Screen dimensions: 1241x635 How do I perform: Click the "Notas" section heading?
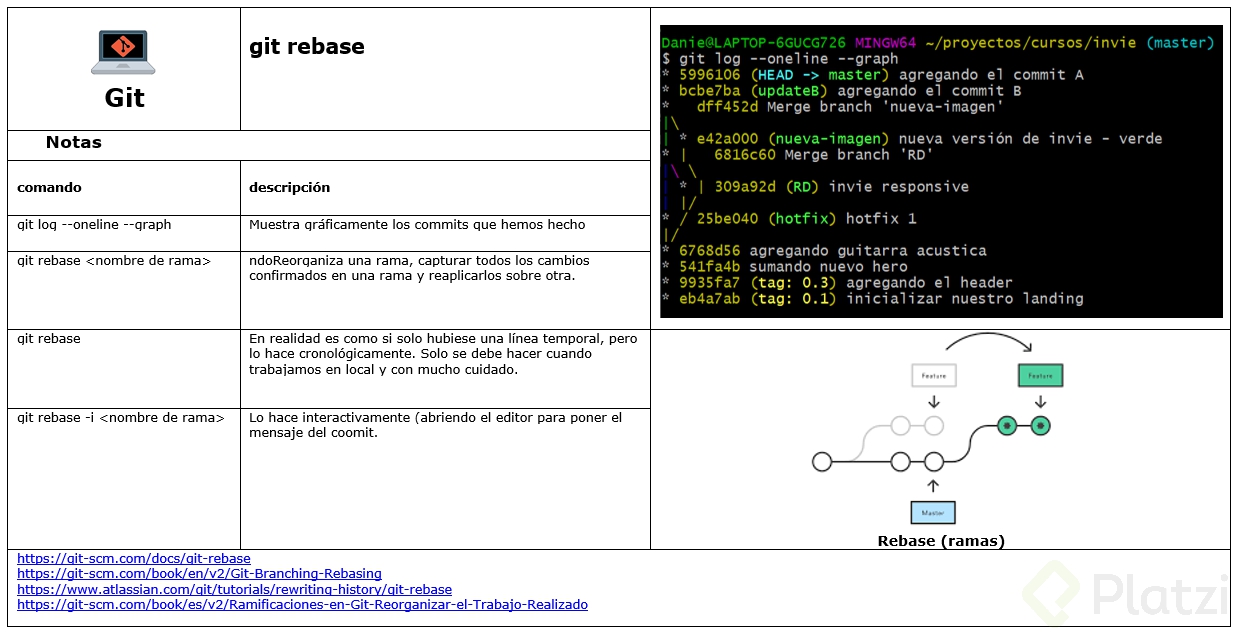[74, 142]
